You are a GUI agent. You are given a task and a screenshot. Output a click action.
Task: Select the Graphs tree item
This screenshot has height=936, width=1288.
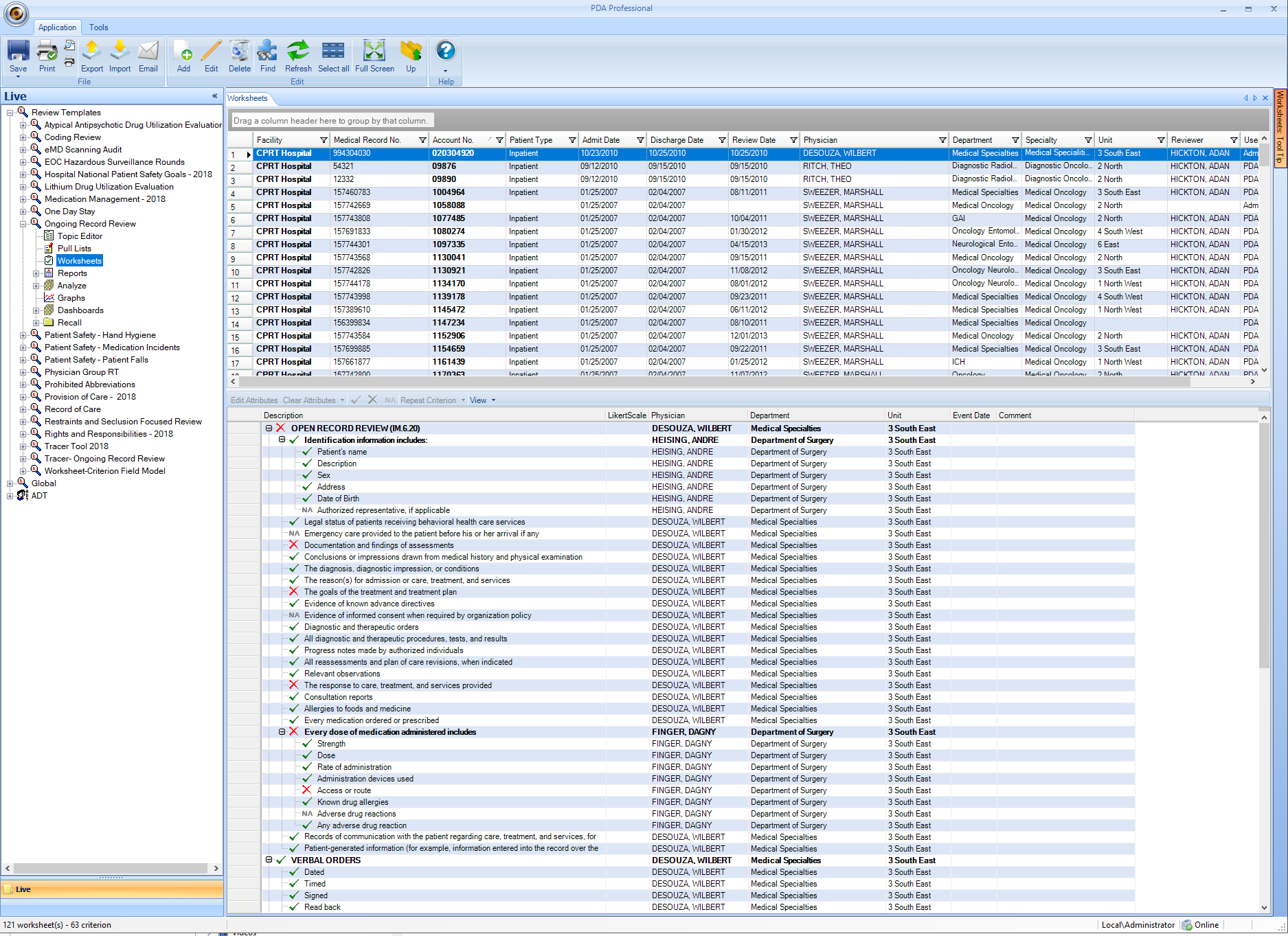(x=71, y=298)
